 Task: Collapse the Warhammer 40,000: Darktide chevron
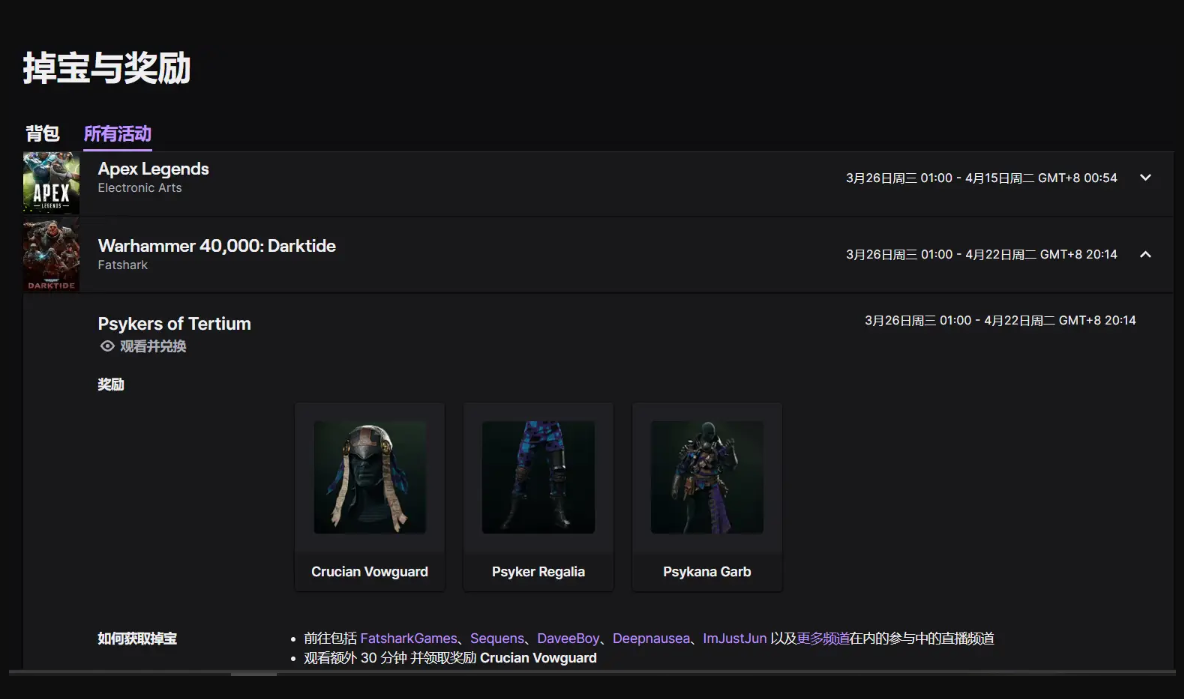tap(1145, 254)
